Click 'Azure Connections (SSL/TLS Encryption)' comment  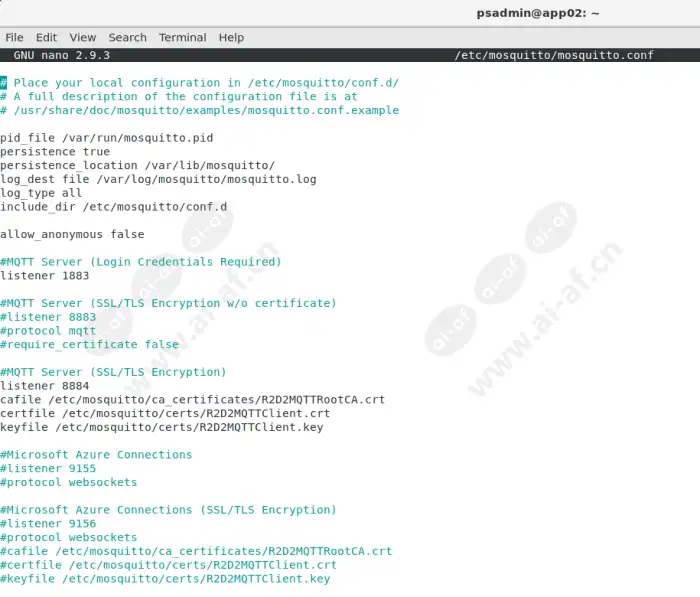168,510
